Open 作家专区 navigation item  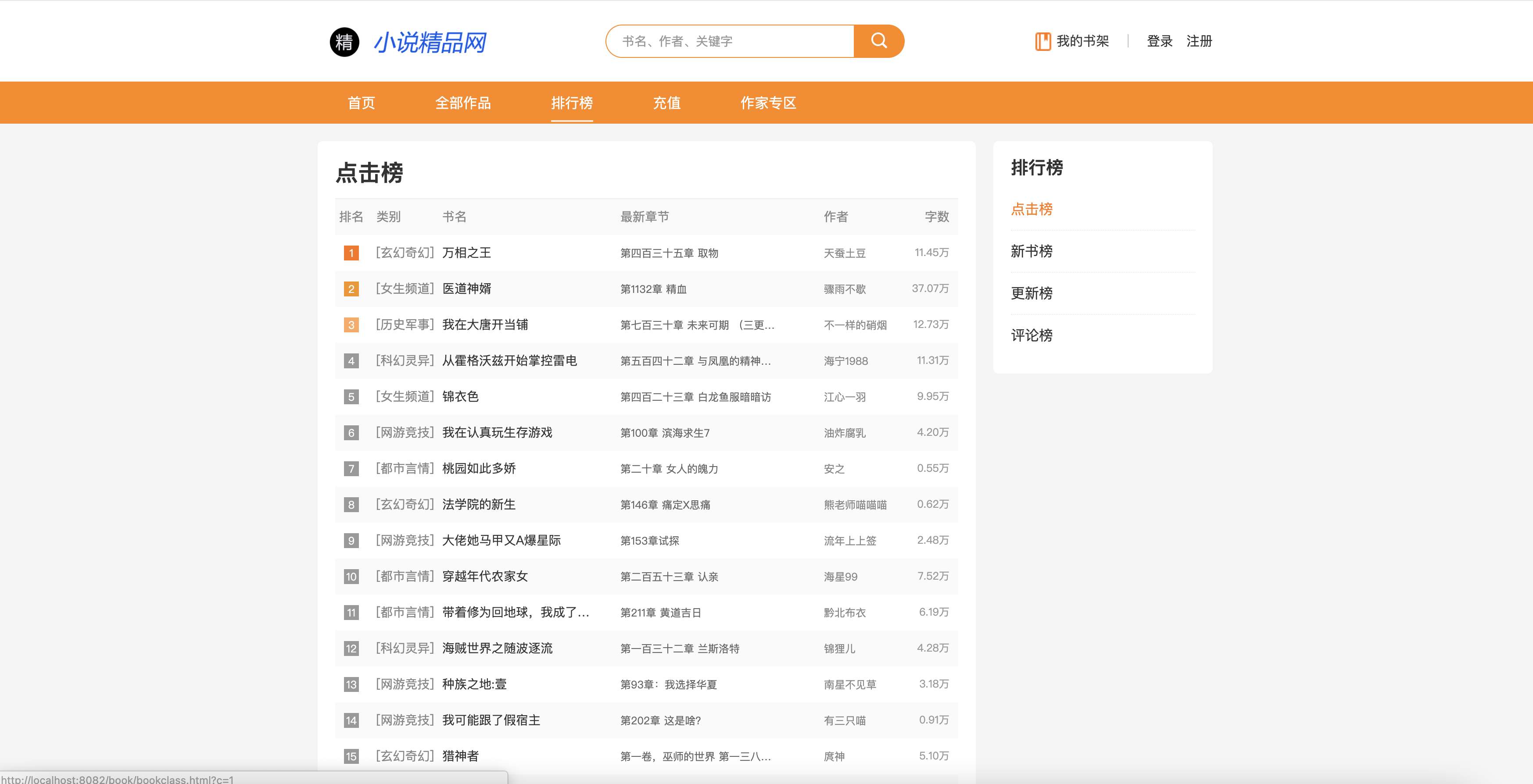(768, 103)
